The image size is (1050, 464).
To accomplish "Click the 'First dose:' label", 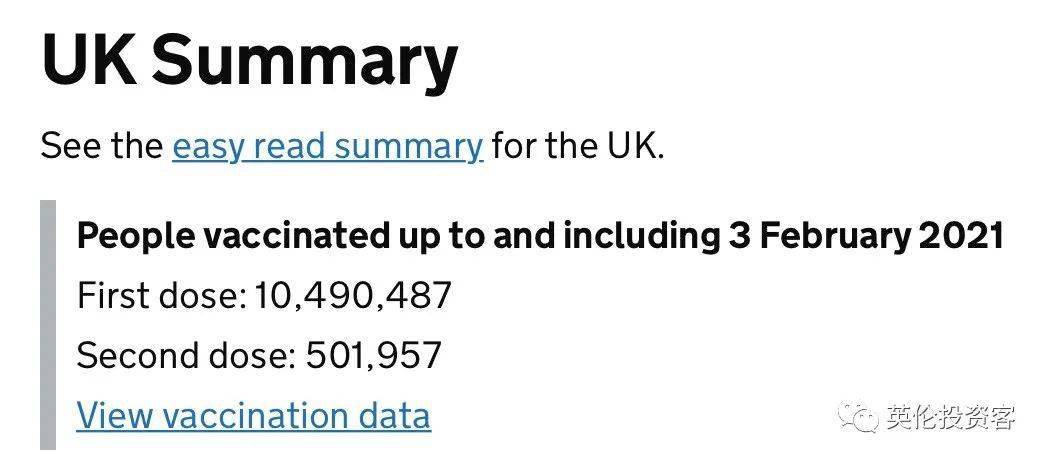I will click(162, 295).
